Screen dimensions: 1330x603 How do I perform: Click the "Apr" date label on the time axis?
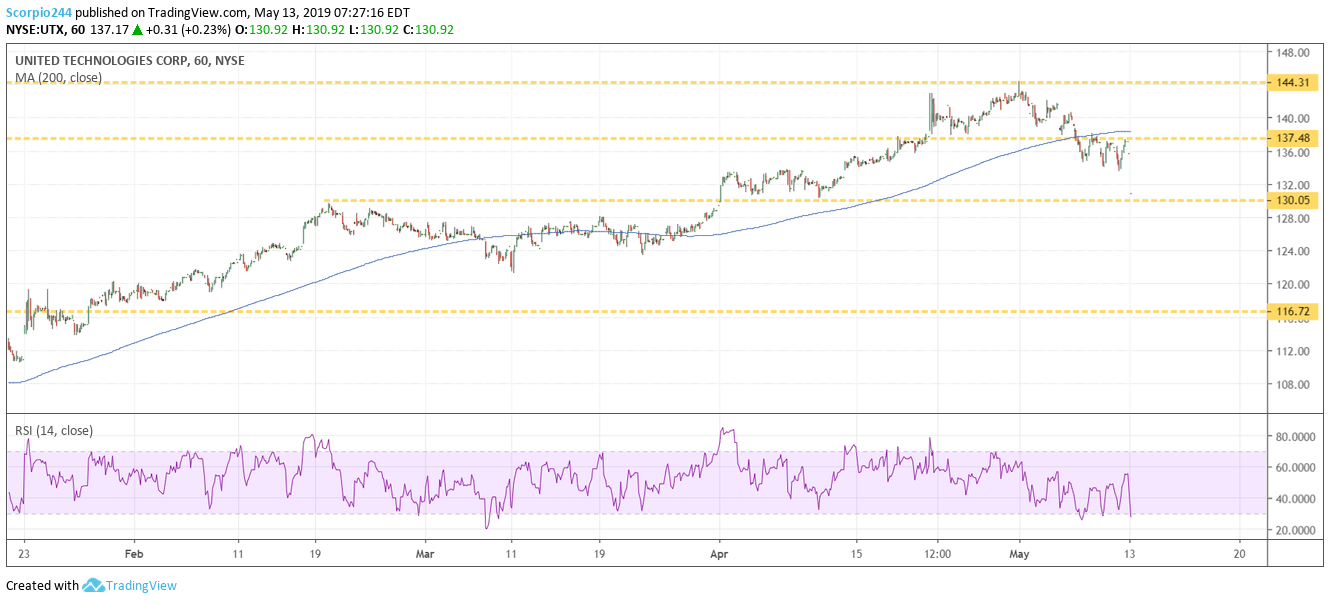coord(718,553)
